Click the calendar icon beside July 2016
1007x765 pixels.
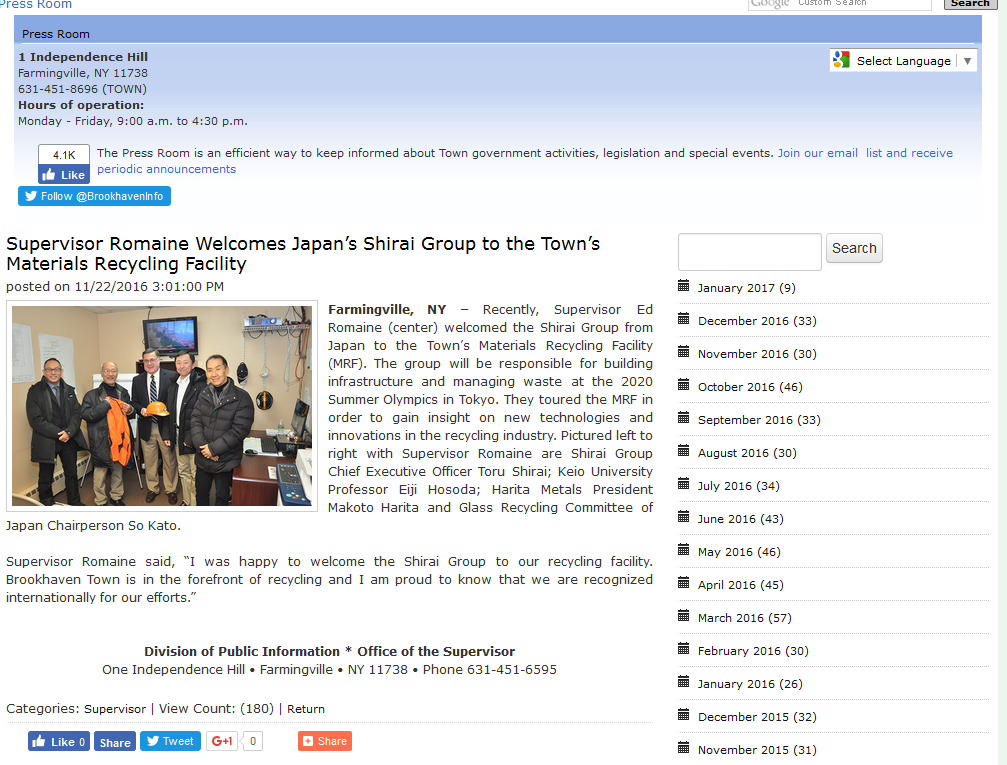click(683, 484)
